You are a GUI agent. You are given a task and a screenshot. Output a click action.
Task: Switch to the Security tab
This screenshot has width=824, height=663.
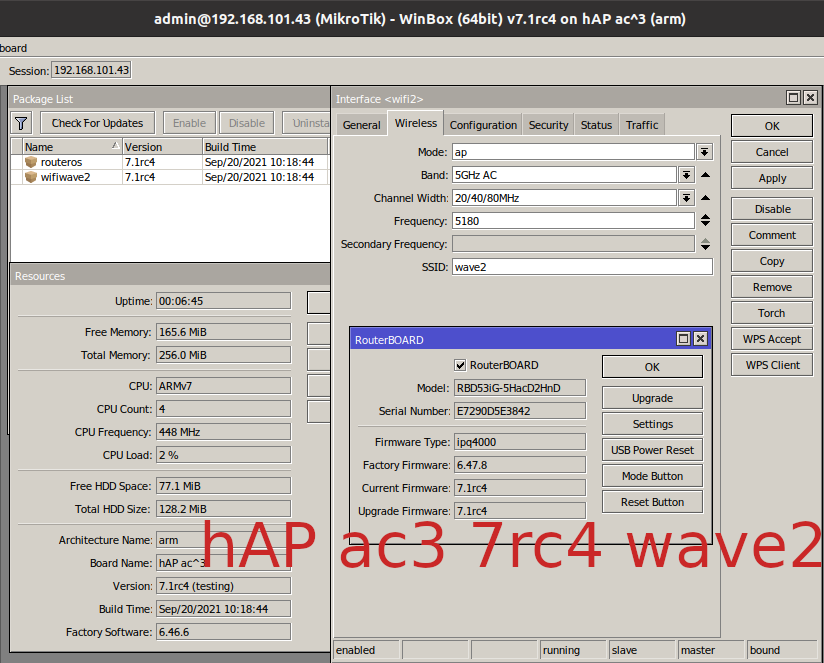click(548, 125)
